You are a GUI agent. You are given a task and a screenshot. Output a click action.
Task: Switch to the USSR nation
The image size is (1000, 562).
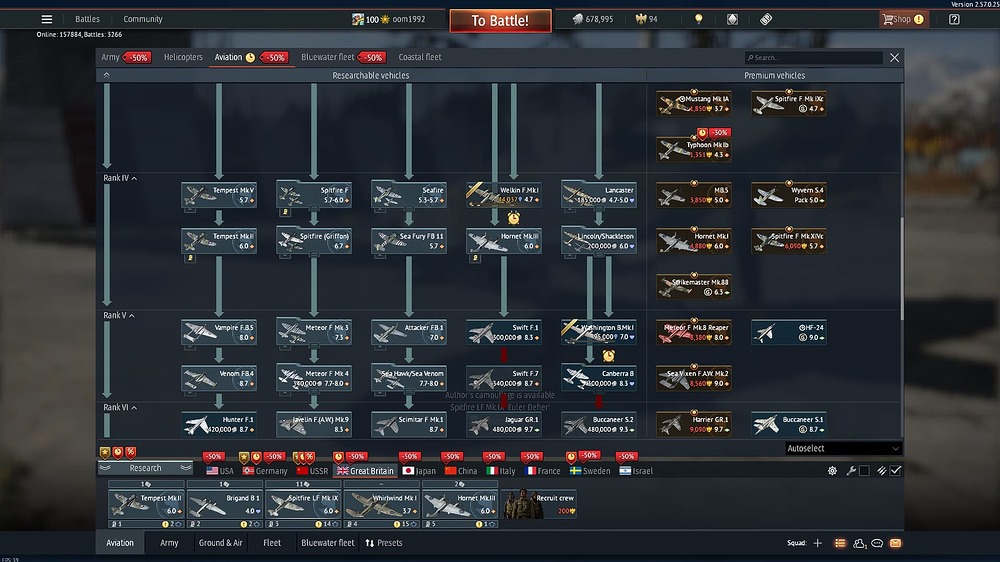pos(312,471)
